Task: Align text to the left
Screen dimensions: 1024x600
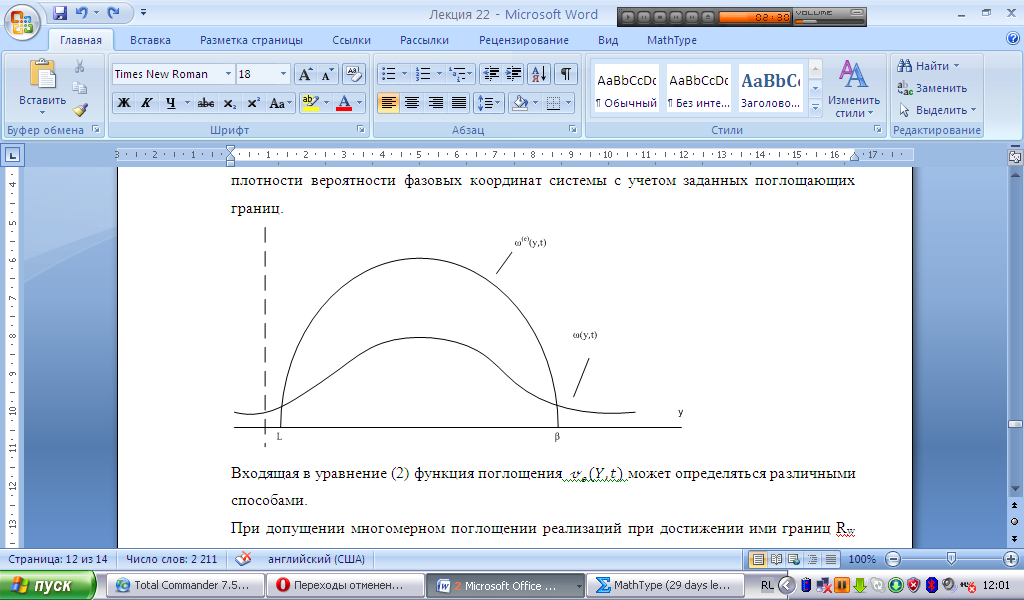Action: point(389,103)
